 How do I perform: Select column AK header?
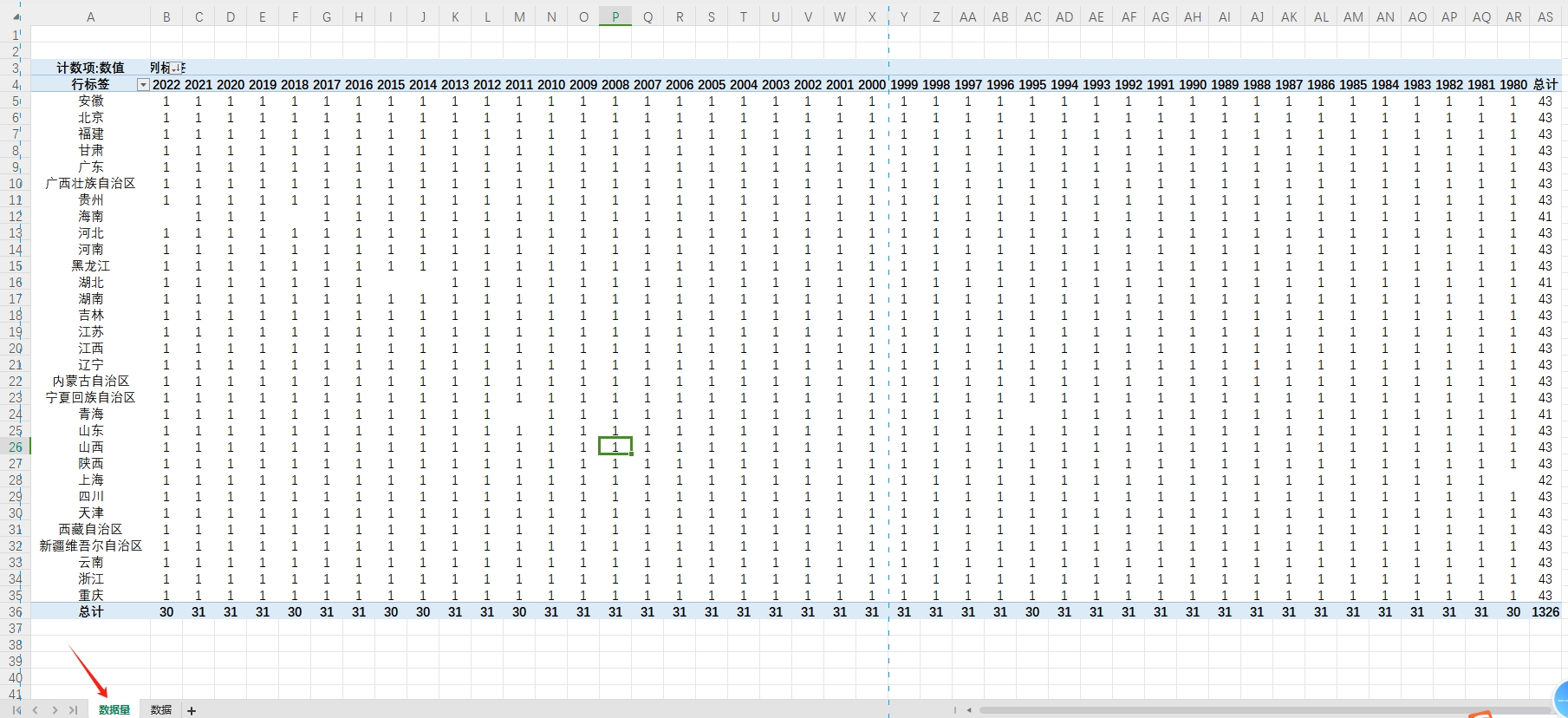[1289, 16]
